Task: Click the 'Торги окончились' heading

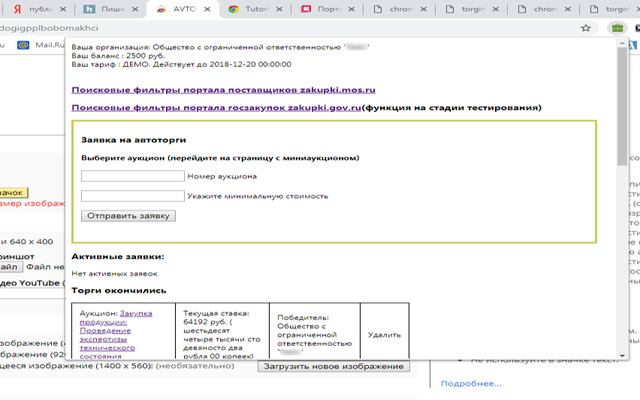Action: [119, 291]
